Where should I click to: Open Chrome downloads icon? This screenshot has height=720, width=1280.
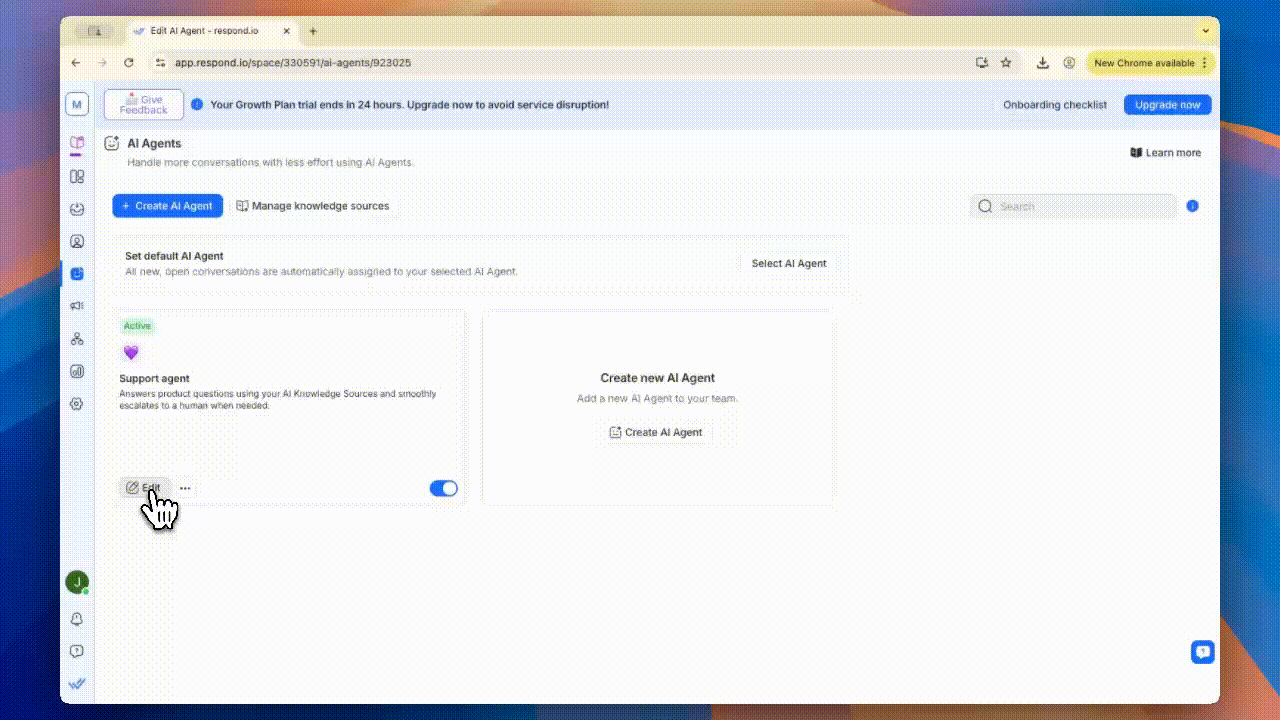coord(1042,62)
